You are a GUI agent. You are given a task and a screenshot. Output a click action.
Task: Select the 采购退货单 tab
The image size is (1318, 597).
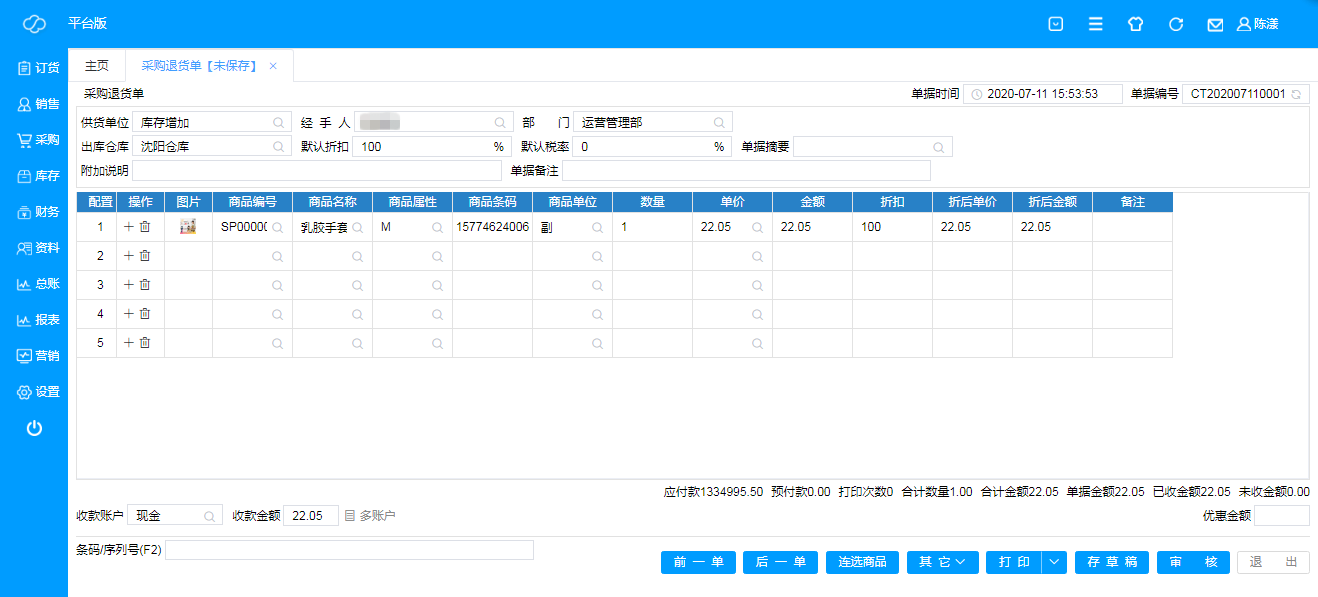pos(199,66)
